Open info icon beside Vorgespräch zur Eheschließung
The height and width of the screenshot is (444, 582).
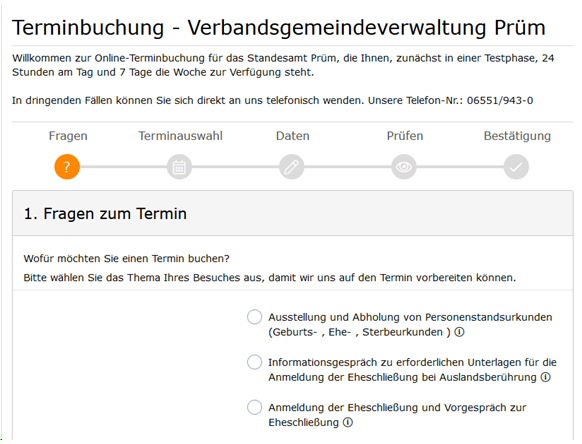click(x=348, y=422)
